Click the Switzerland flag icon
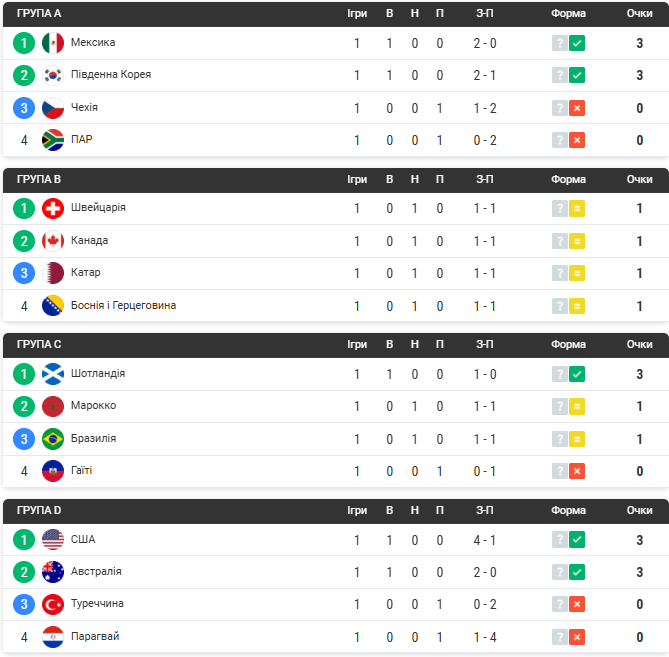 click(x=53, y=209)
